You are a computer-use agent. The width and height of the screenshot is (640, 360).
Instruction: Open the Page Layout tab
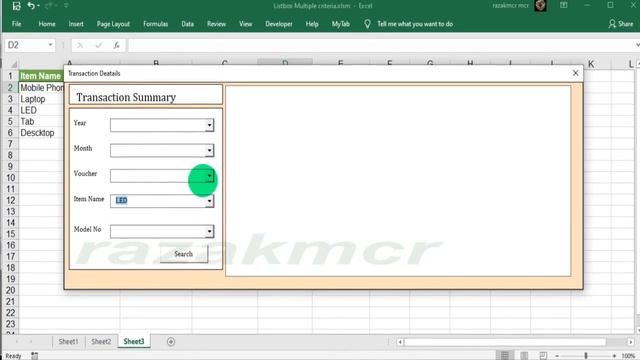pos(113,24)
